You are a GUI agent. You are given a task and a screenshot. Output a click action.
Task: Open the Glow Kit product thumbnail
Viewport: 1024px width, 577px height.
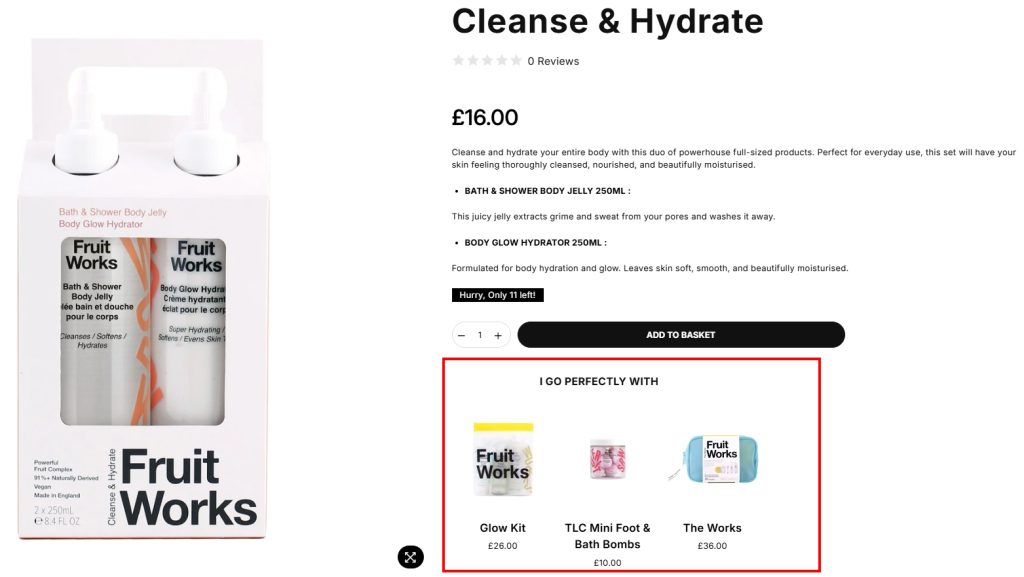pos(503,459)
